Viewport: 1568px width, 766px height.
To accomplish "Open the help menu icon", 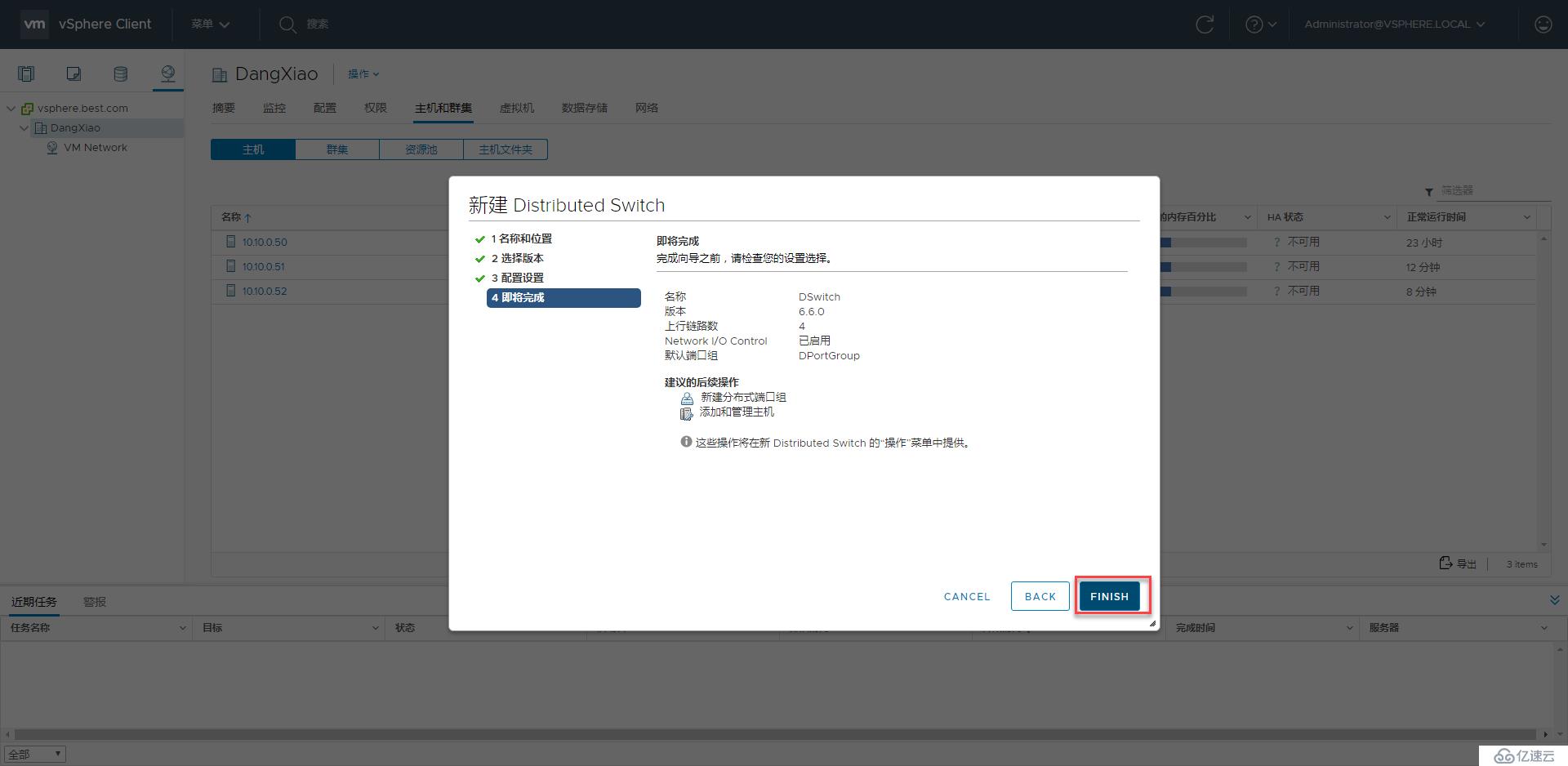I will (1260, 24).
